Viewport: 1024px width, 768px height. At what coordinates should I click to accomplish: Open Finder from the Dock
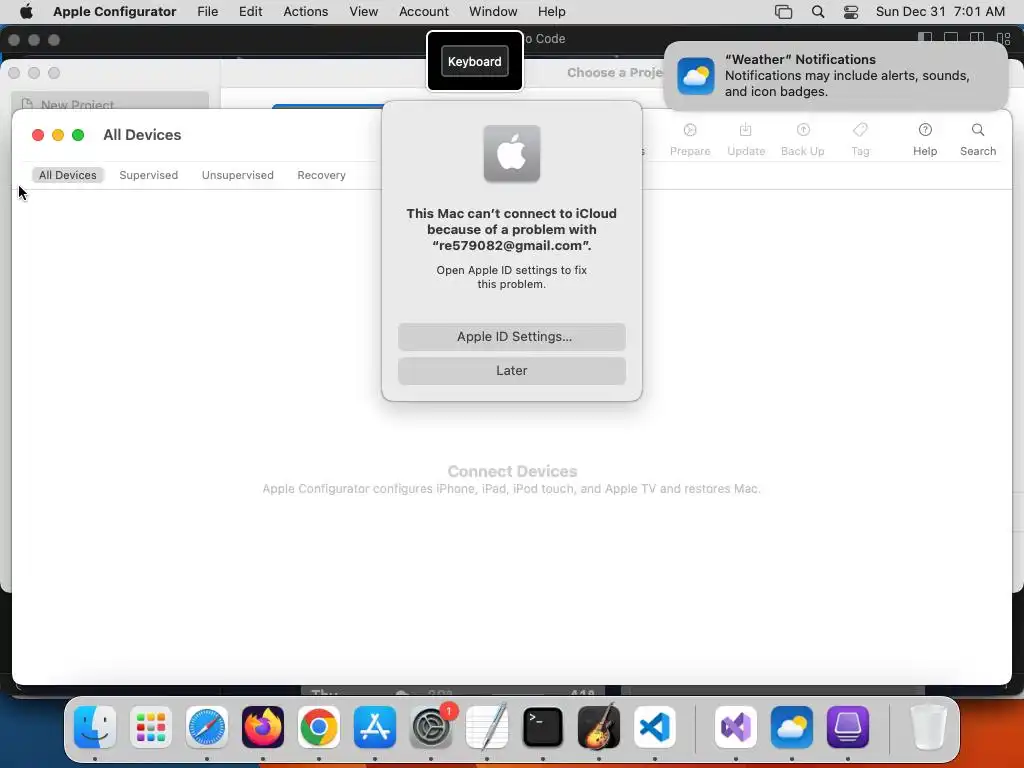[95, 727]
